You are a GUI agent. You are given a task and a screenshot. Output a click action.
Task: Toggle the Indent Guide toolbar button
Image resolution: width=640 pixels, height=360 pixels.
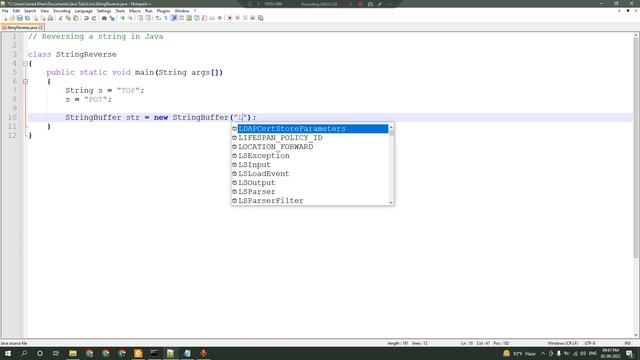coord(173,18)
